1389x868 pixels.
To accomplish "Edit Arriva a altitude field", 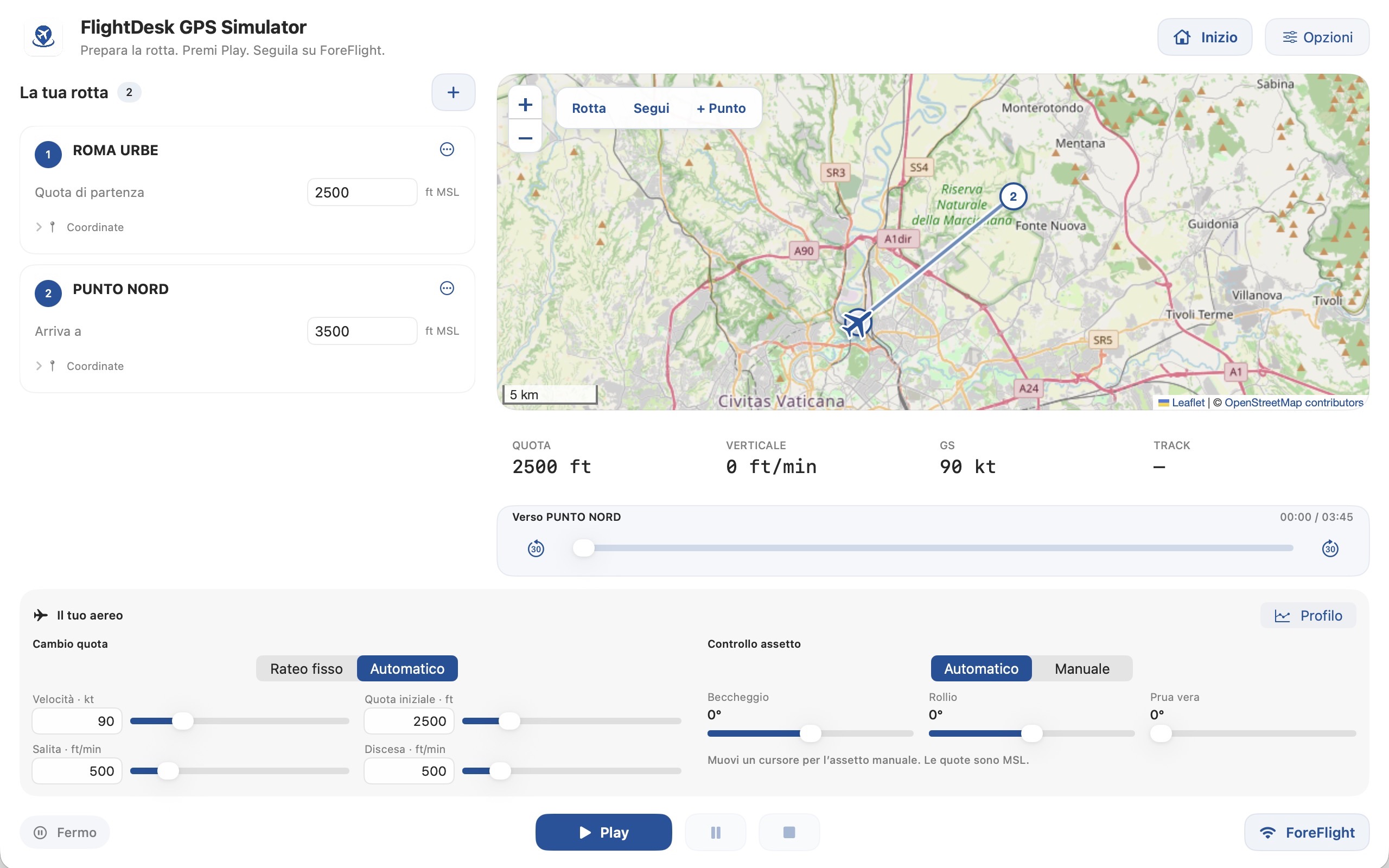I will [x=362, y=331].
